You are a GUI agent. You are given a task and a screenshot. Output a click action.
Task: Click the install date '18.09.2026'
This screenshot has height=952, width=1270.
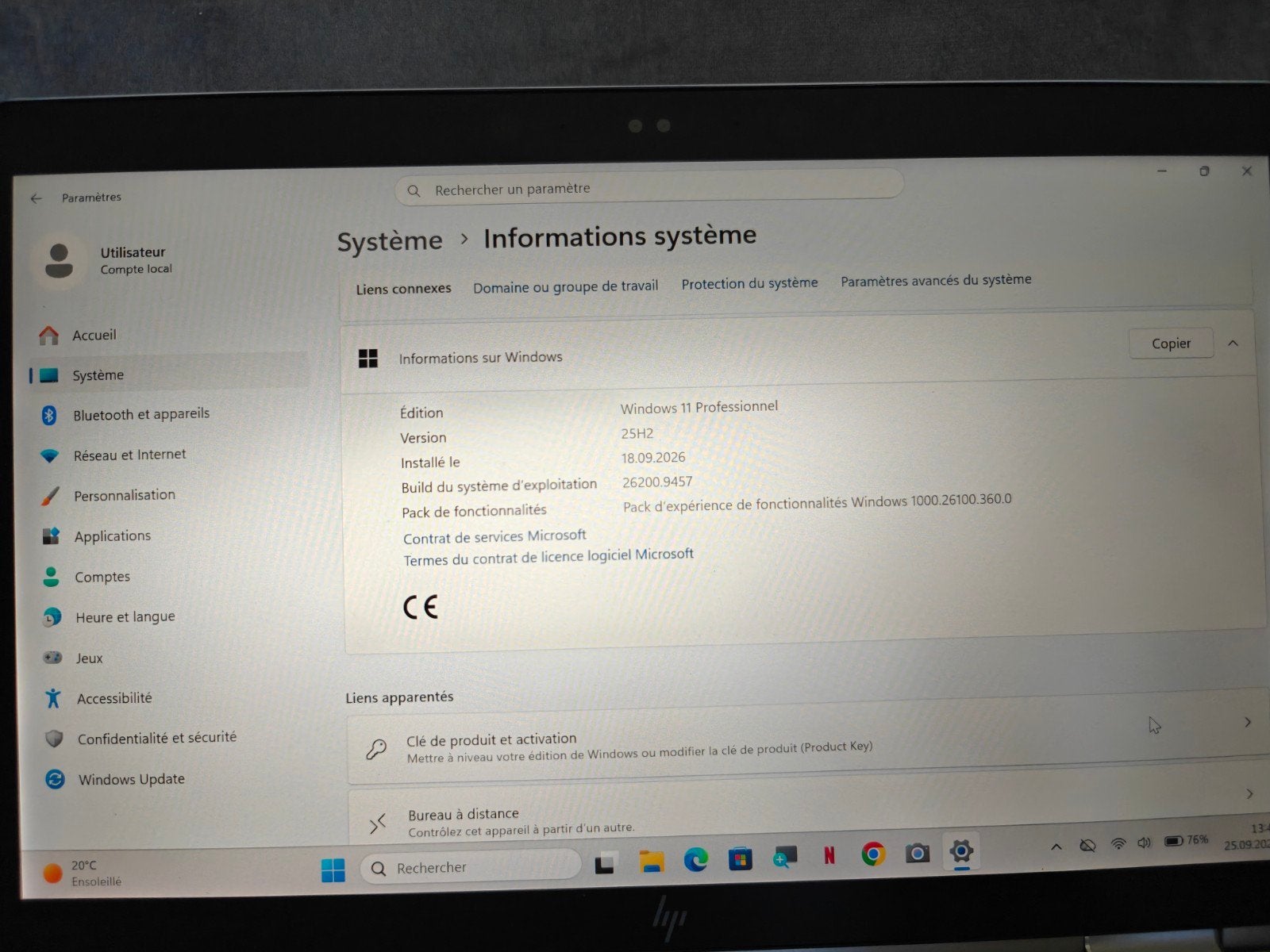pos(653,458)
